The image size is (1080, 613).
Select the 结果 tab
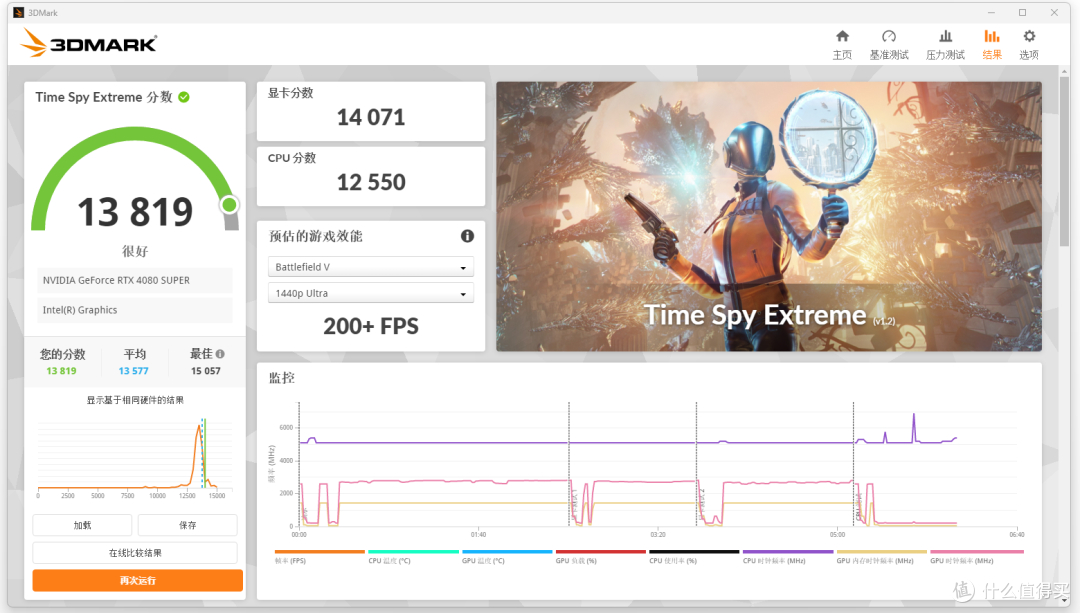pos(992,45)
